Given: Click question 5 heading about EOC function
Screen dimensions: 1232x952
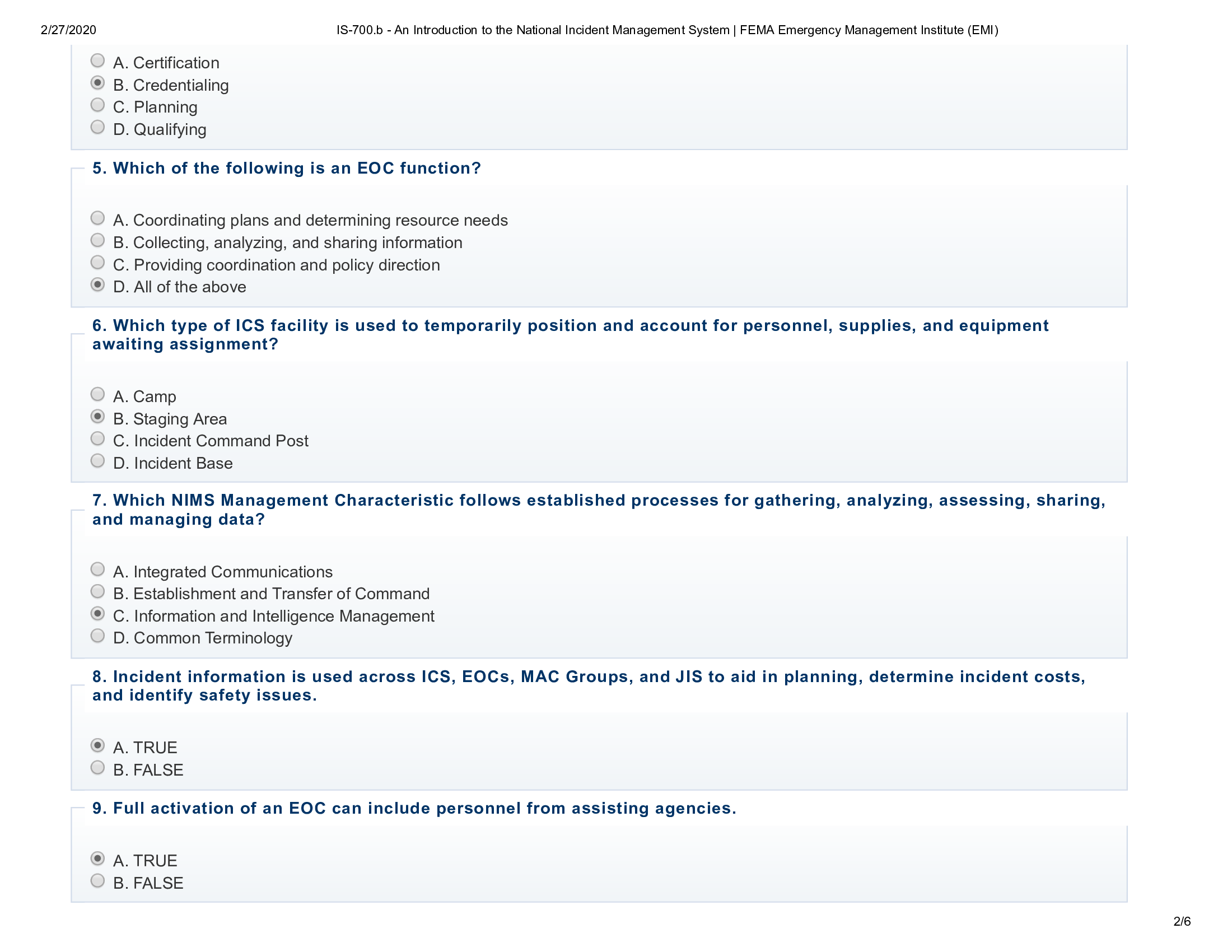Looking at the screenshot, I should (287, 168).
